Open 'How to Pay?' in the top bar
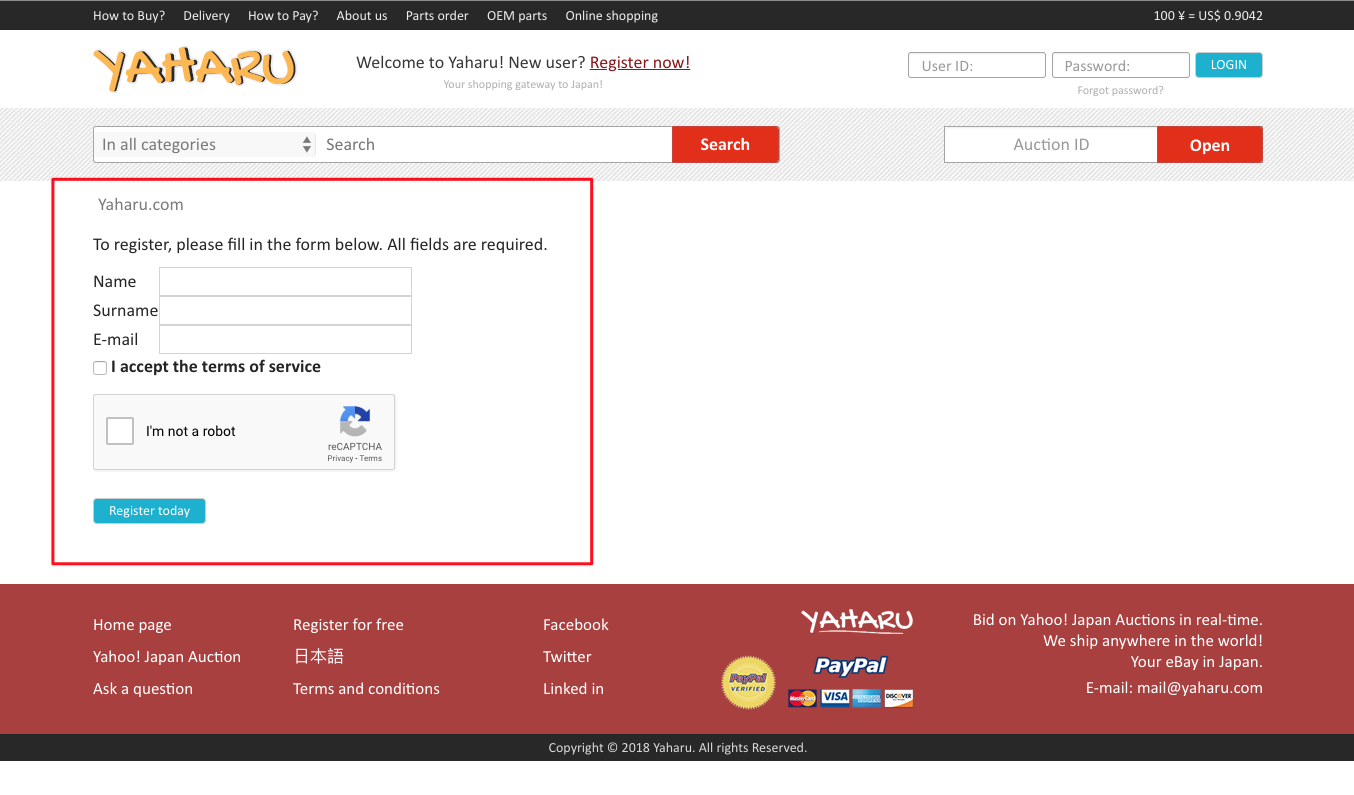Viewport: 1354px width, 795px height. [283, 16]
